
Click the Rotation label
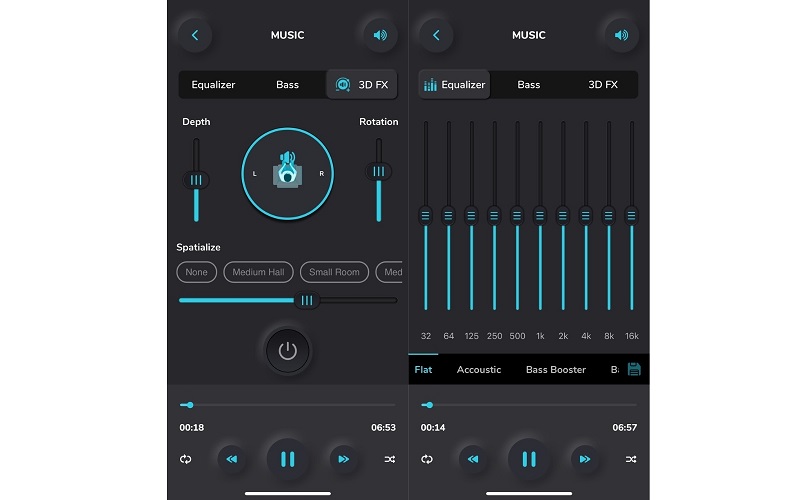pyautogui.click(x=379, y=122)
